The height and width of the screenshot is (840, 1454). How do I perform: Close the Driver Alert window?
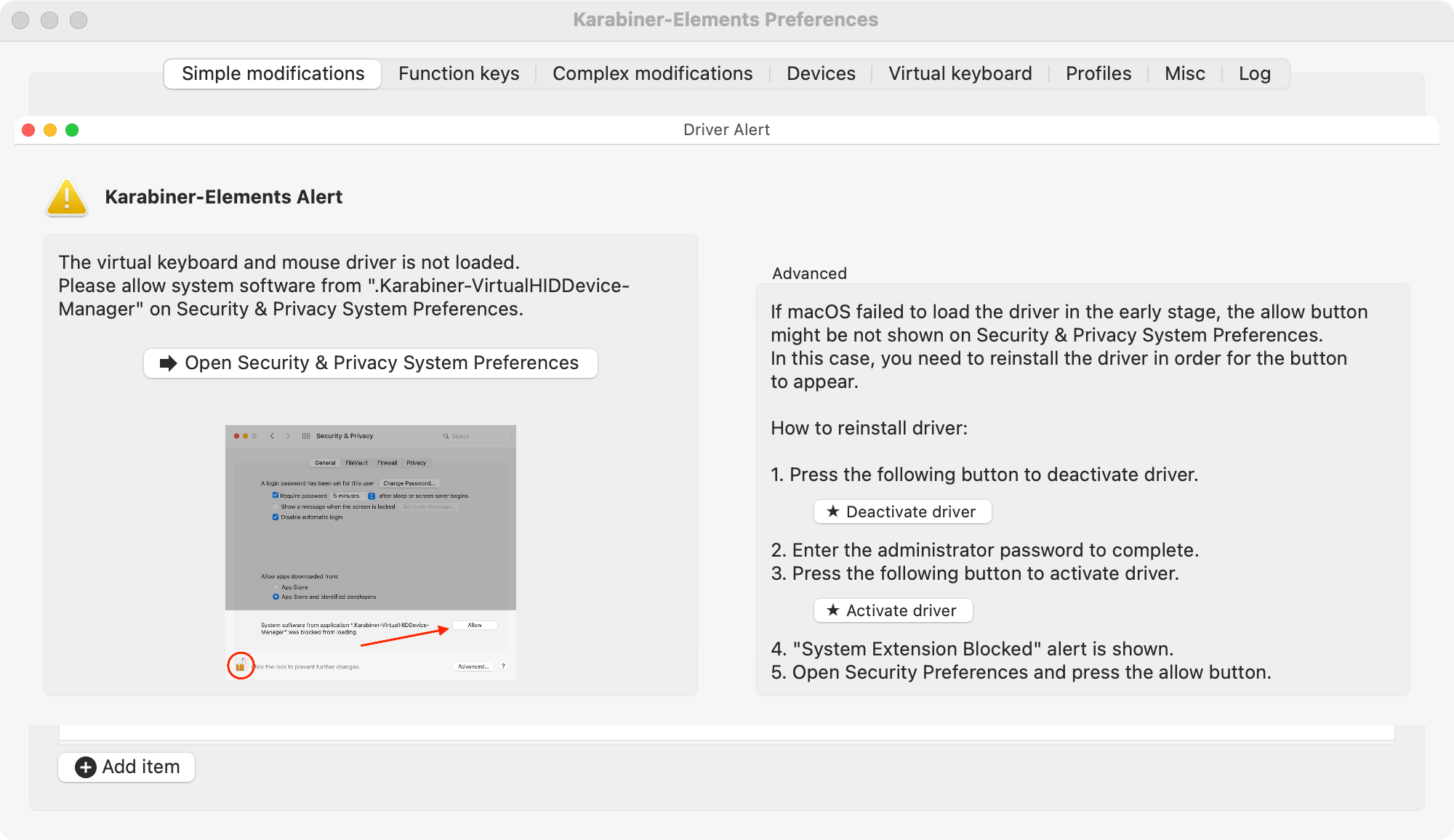(x=28, y=130)
